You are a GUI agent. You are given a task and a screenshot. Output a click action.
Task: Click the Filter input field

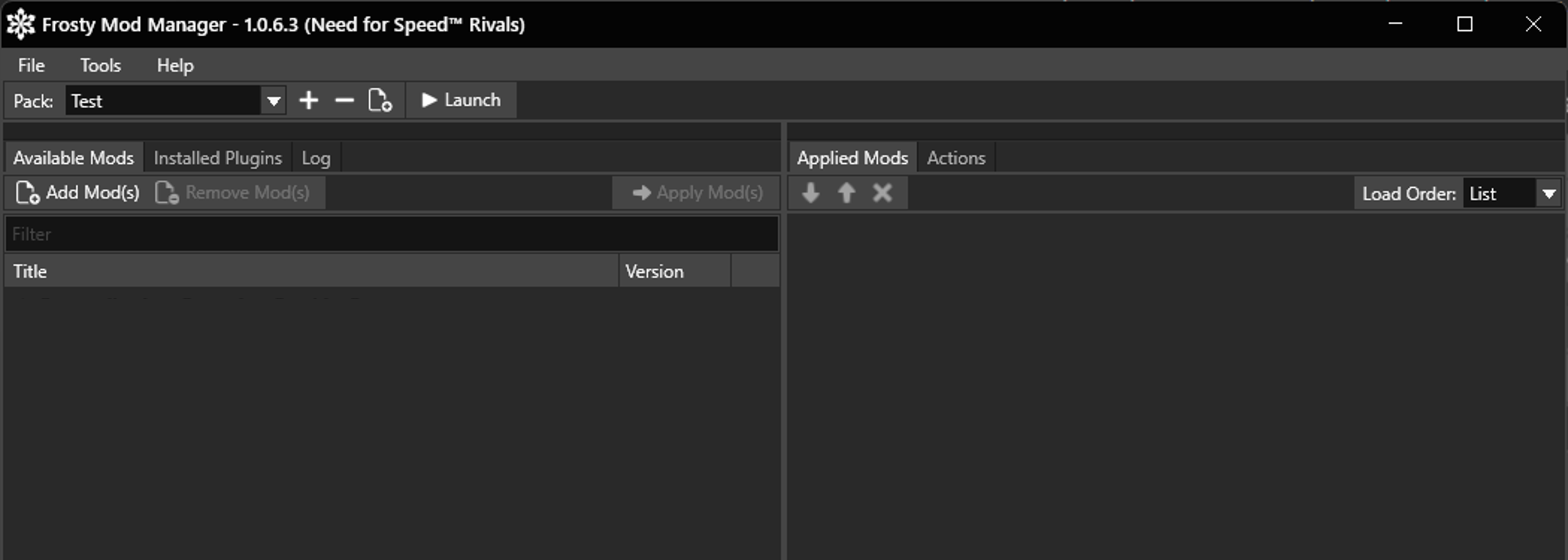click(391, 234)
